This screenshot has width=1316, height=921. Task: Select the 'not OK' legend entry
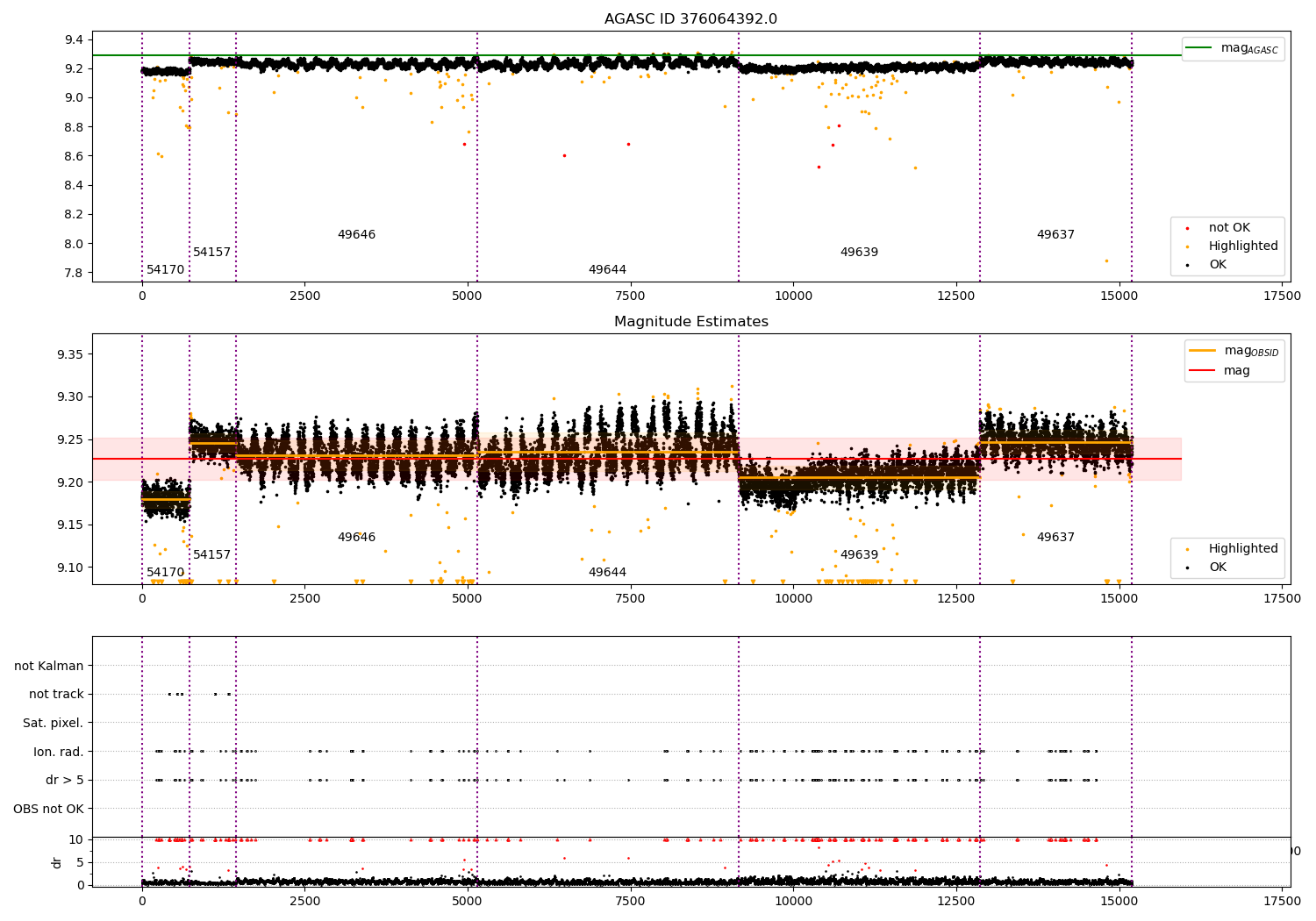coord(1229,228)
